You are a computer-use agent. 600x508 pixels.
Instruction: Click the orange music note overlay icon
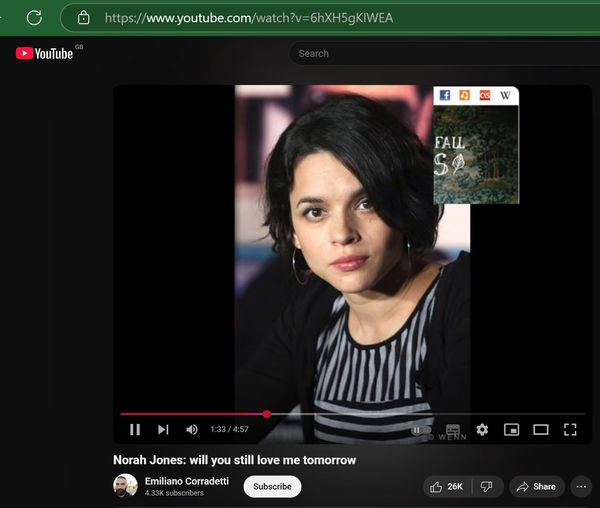click(x=465, y=95)
